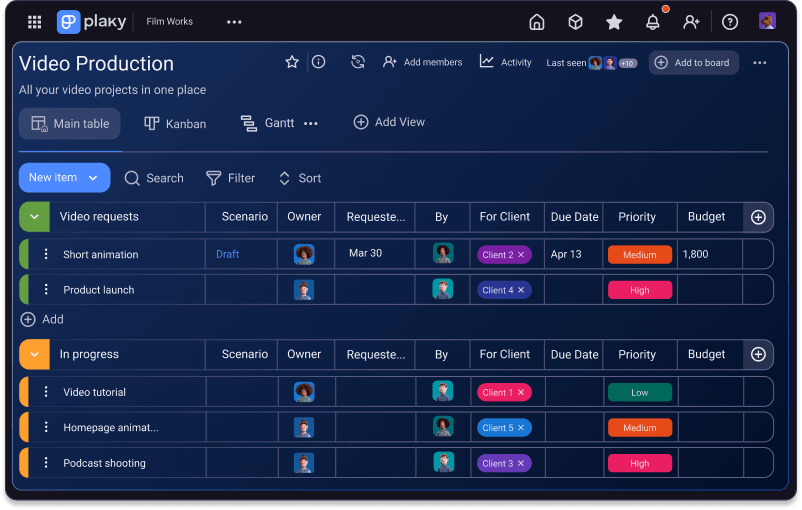802x510 pixels.
Task: Open the board info icon
Action: 318,62
